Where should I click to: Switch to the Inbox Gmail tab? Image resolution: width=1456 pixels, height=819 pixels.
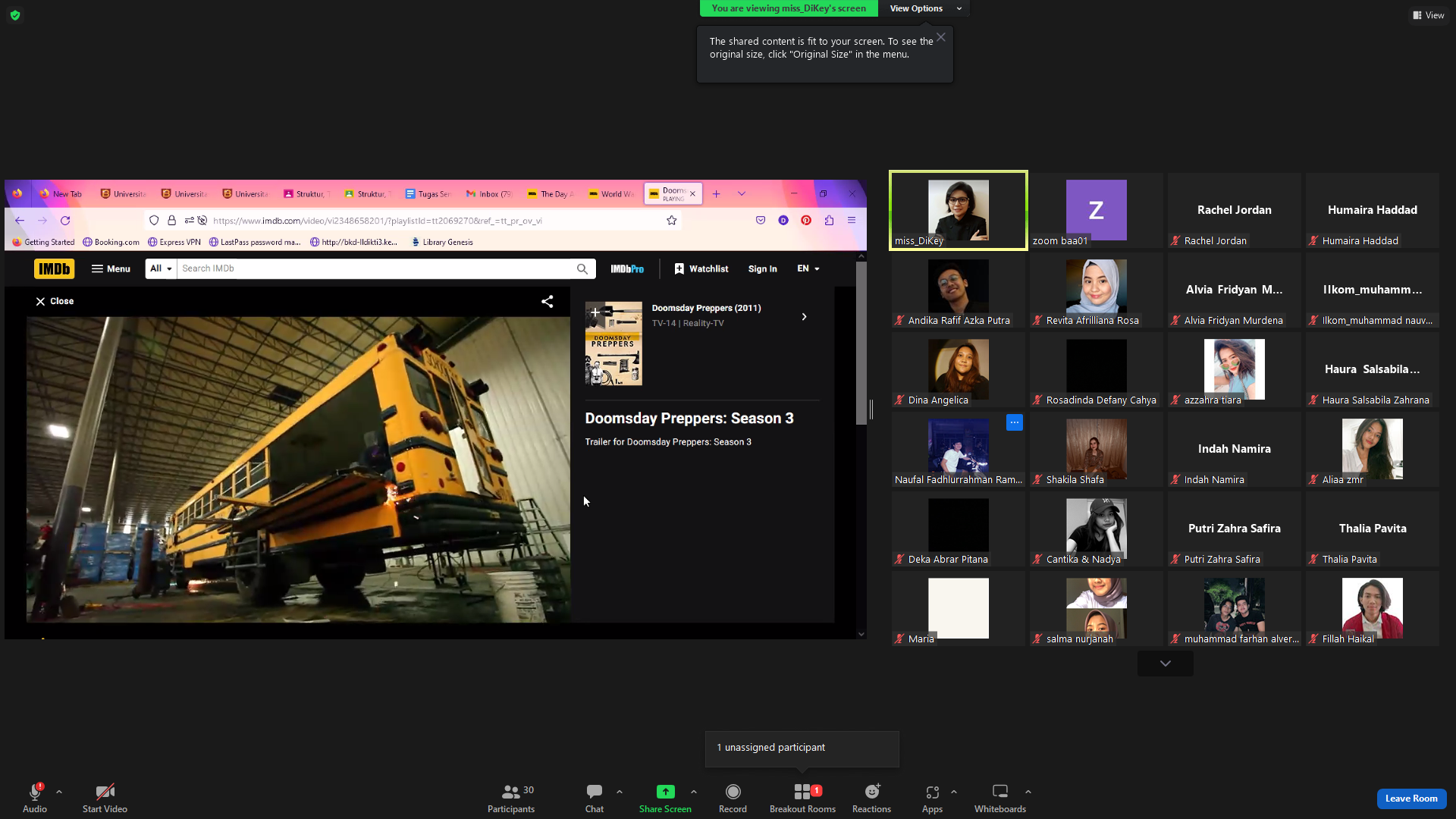[490, 194]
